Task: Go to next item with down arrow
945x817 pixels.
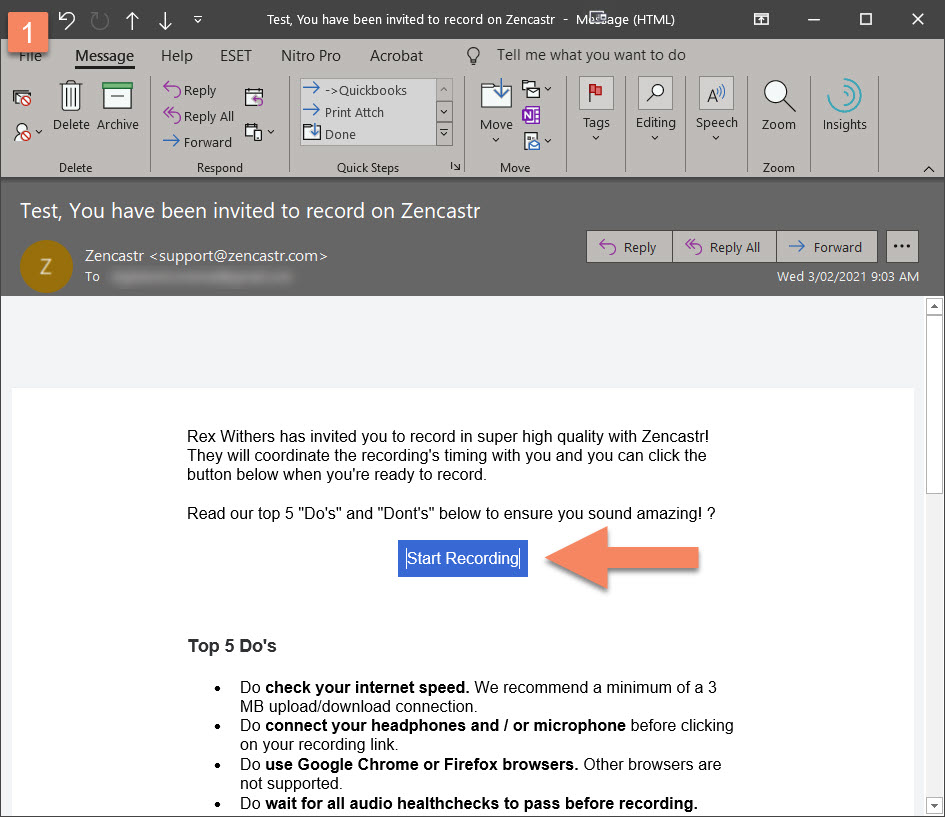Action: 165,20
